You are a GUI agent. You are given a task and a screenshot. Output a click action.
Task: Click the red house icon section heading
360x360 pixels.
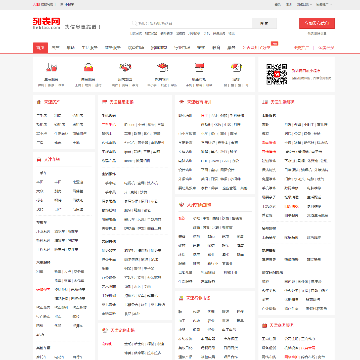coord(48,102)
